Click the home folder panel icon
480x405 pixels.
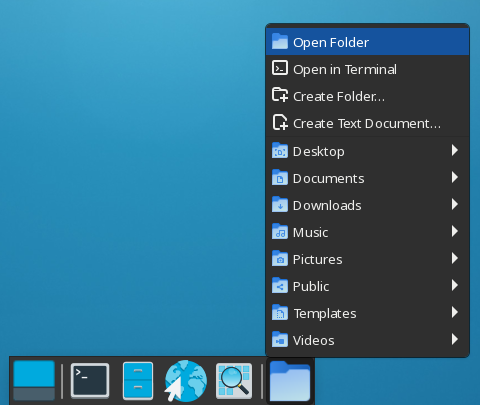(x=290, y=381)
